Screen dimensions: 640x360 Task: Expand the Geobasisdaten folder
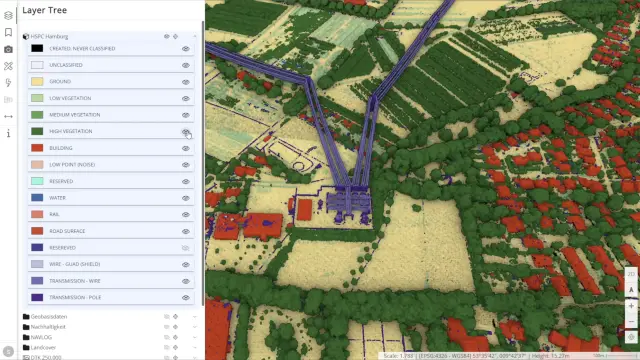[x=195, y=316]
